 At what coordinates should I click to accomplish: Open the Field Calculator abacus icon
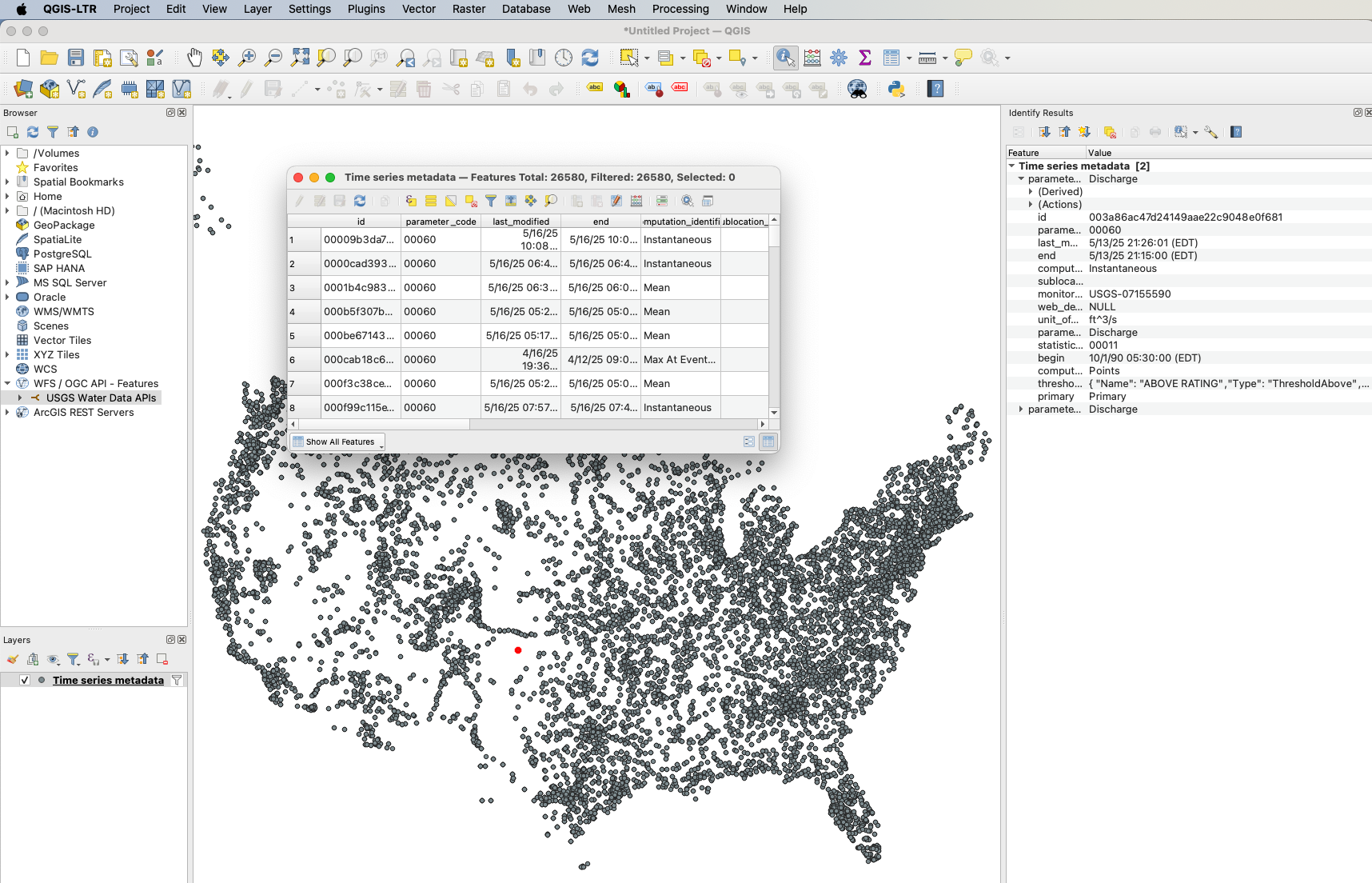(x=812, y=58)
